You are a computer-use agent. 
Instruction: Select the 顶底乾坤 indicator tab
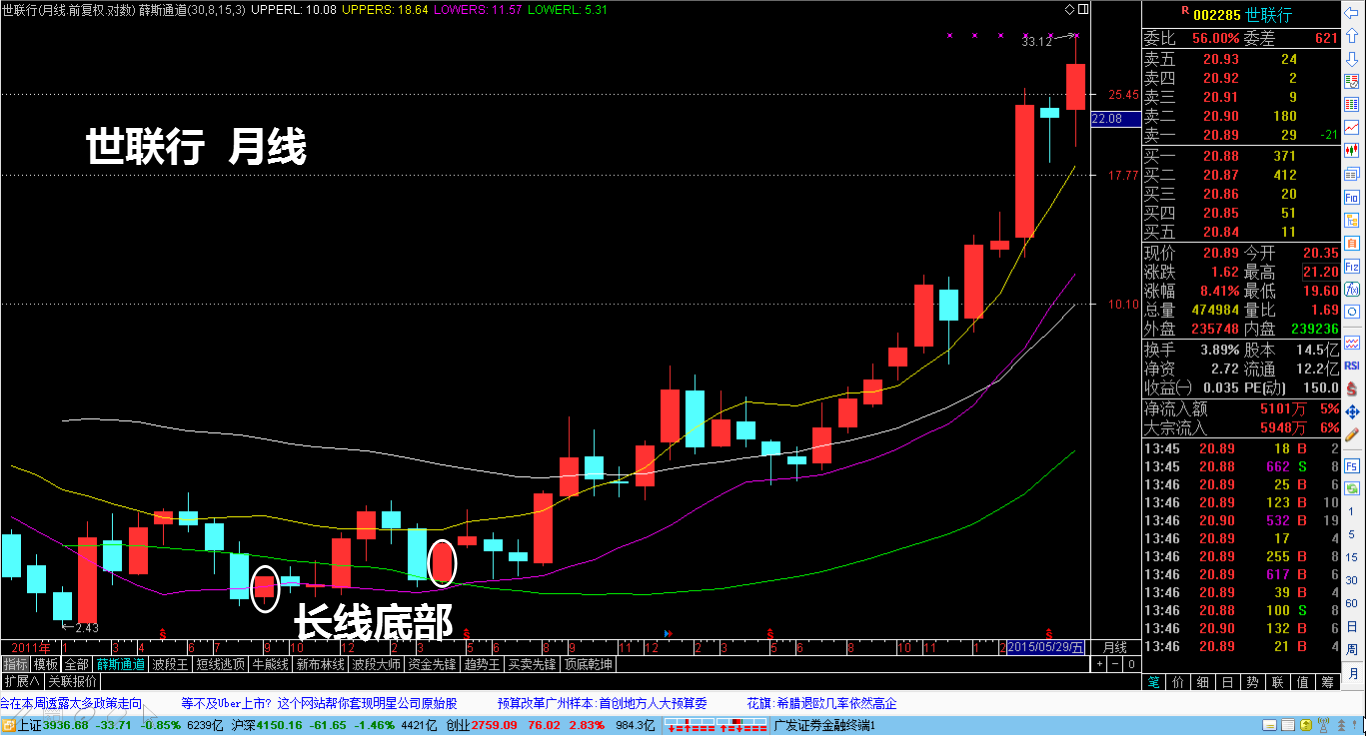(x=588, y=664)
